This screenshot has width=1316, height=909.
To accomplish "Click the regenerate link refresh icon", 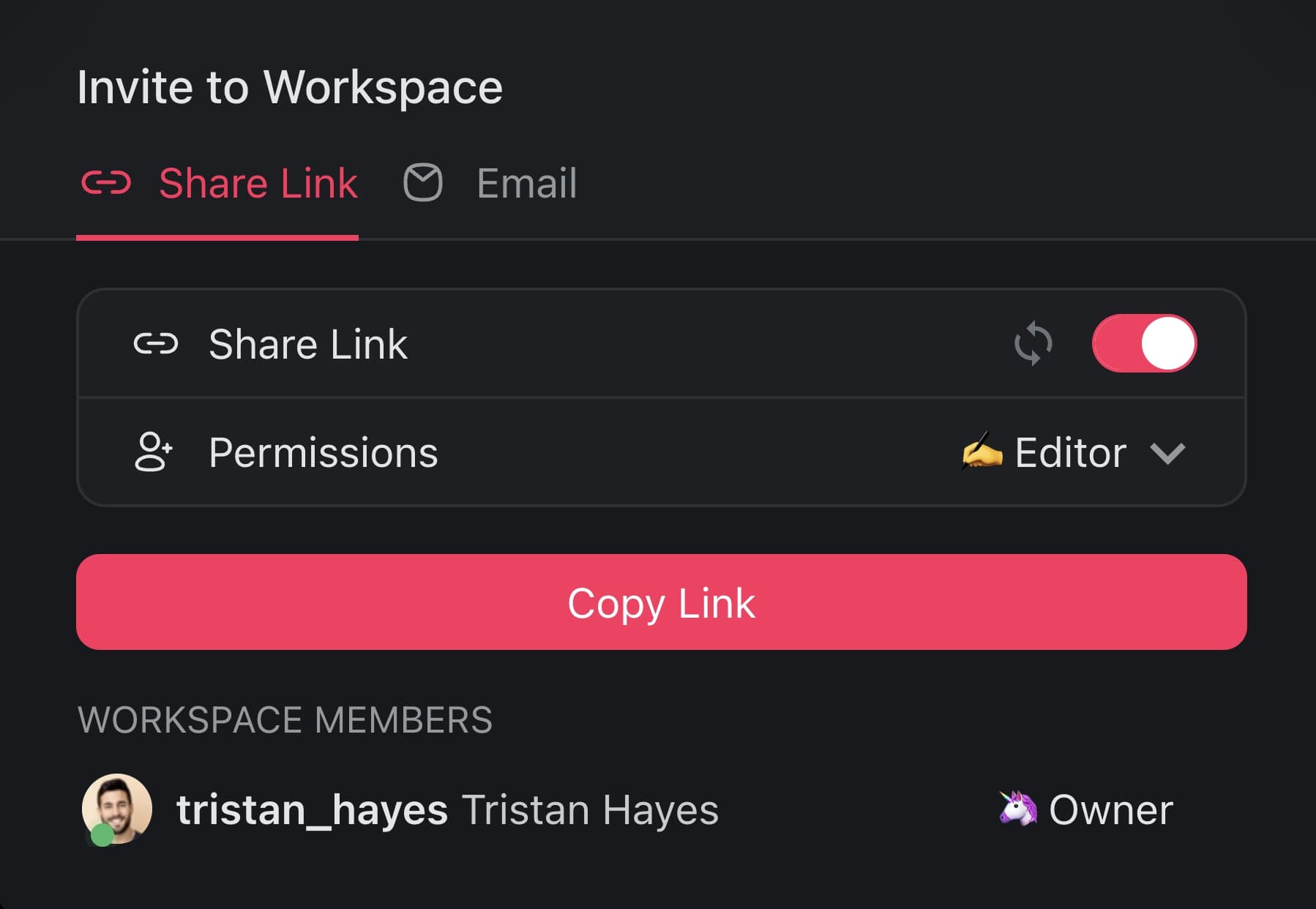I will (1033, 343).
